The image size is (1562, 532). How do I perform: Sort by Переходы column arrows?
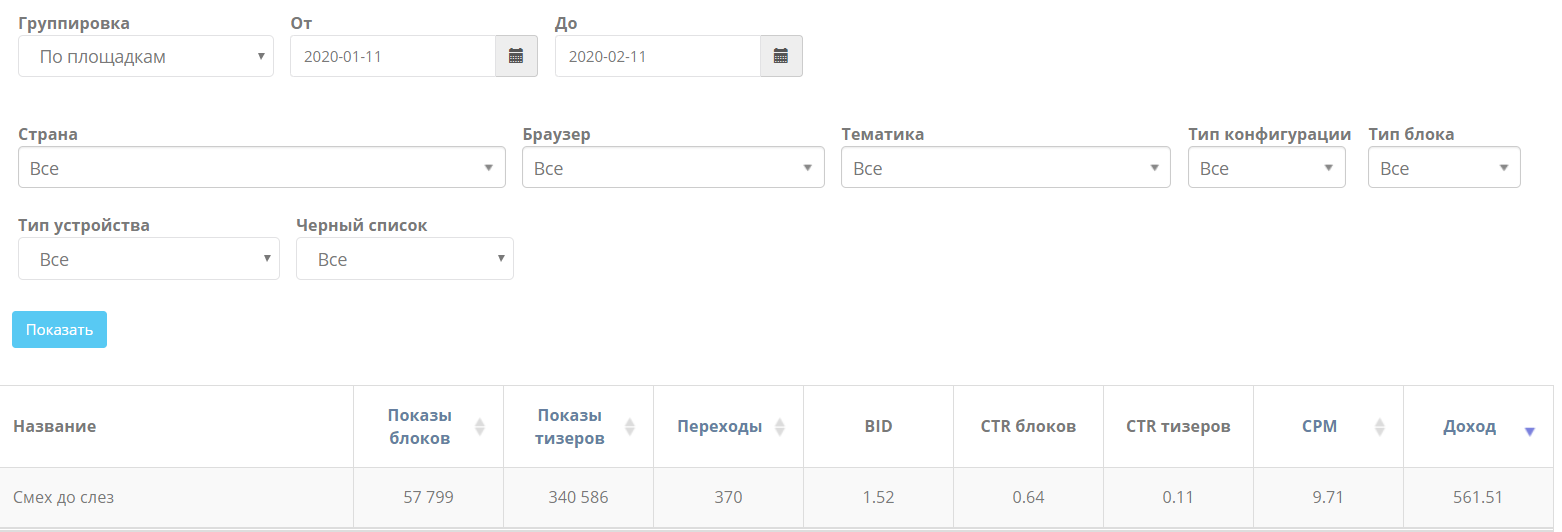coord(779,427)
